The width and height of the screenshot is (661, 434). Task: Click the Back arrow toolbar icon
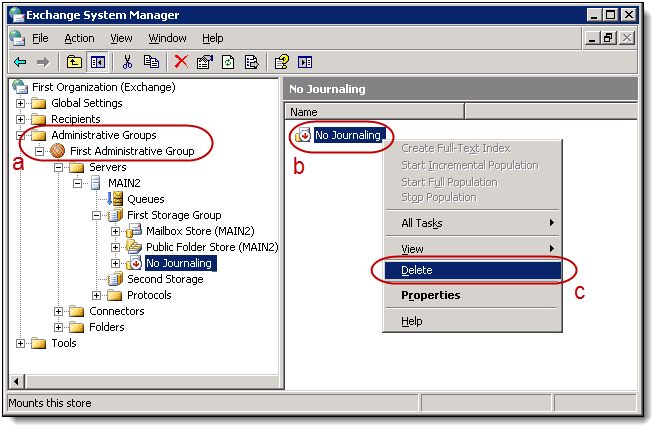tap(20, 63)
